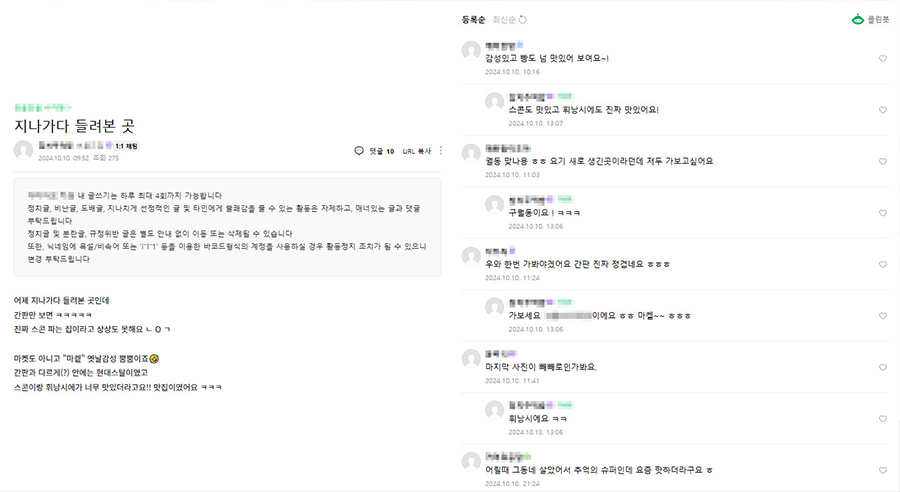Open the post's three-dot more options menu
The width and height of the screenshot is (900, 492).
(x=440, y=151)
